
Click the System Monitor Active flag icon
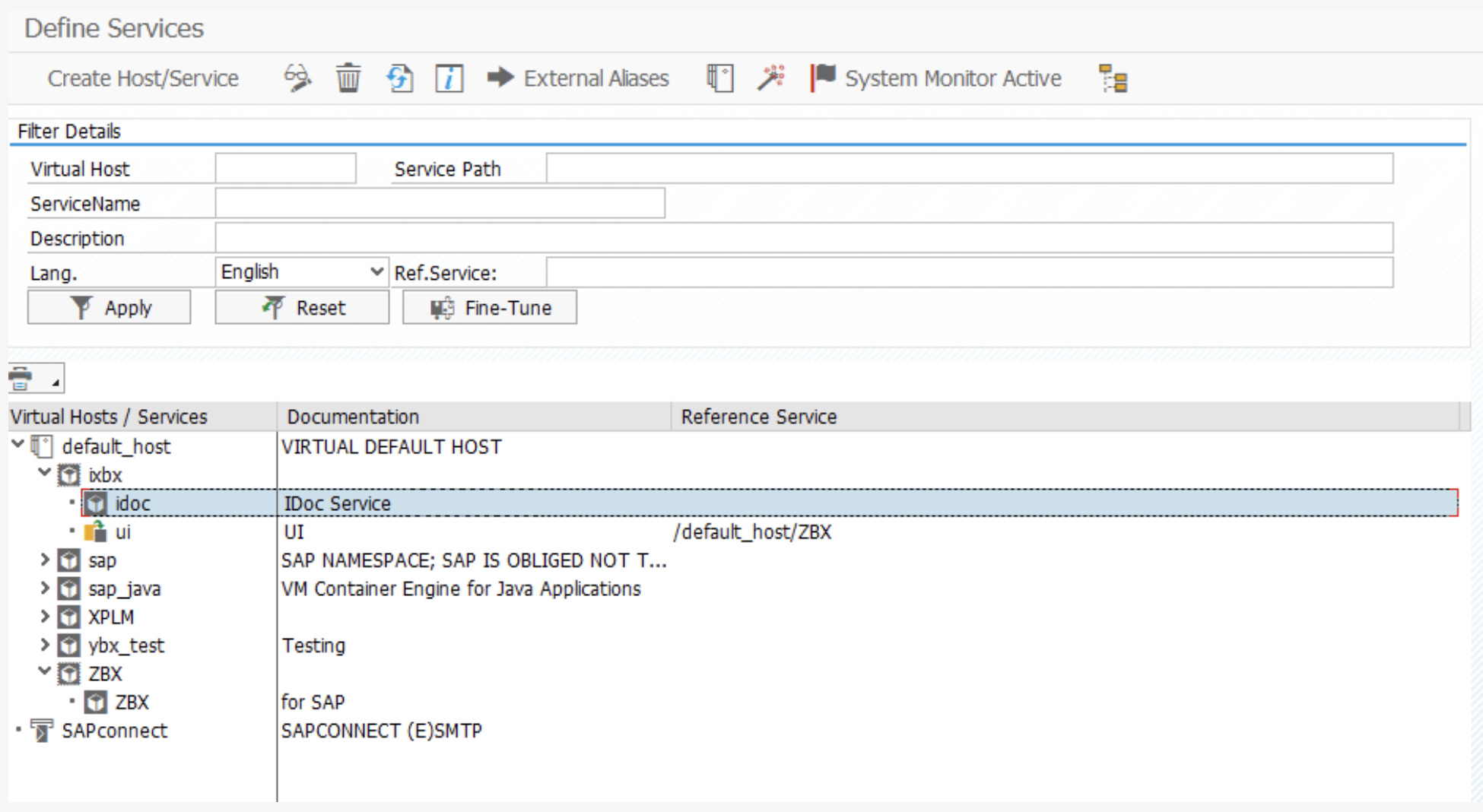pyautogui.click(x=822, y=78)
